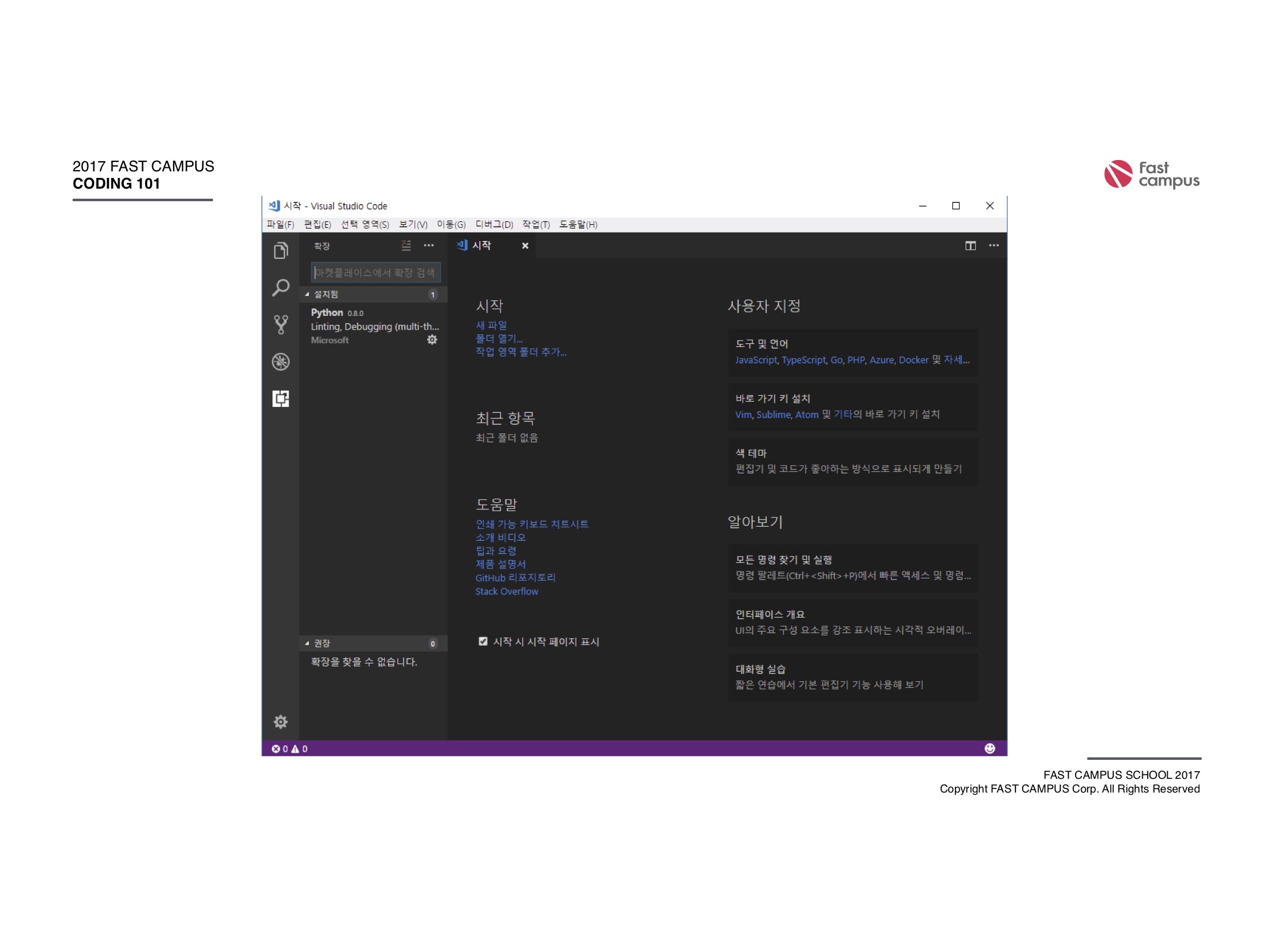Image resolution: width=1269 pixels, height=952 pixels.
Task: Open the 작업(T) menu
Action: click(x=536, y=224)
